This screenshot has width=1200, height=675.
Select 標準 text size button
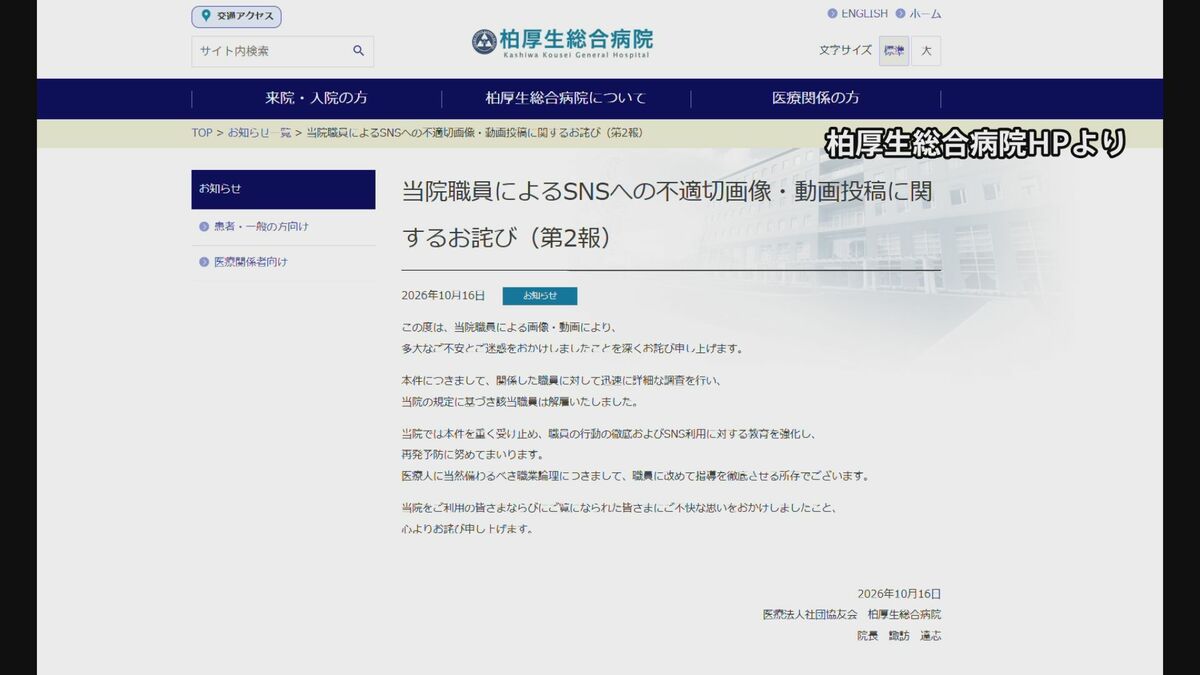click(894, 51)
